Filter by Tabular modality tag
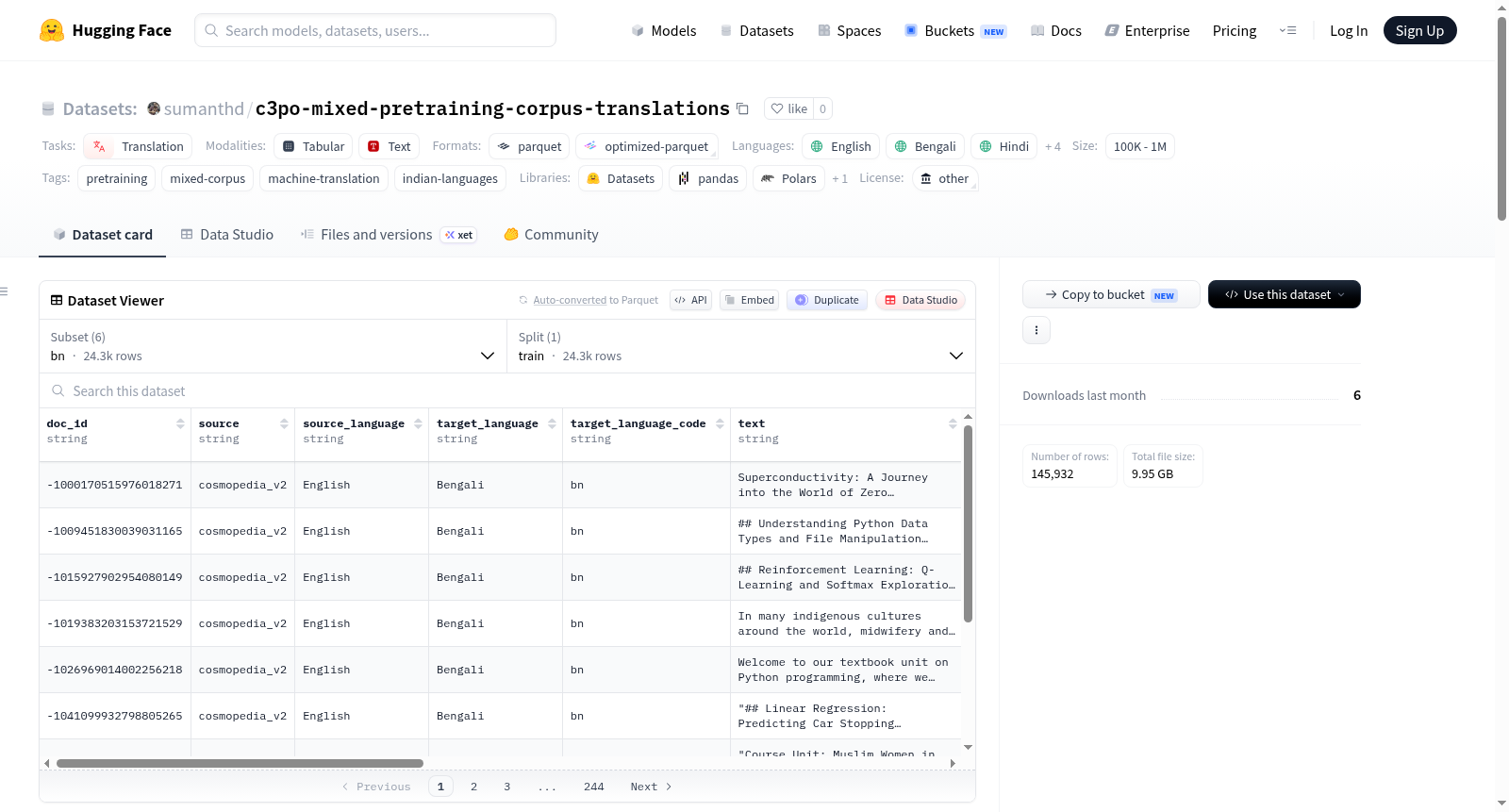1509x812 pixels. pos(314,146)
